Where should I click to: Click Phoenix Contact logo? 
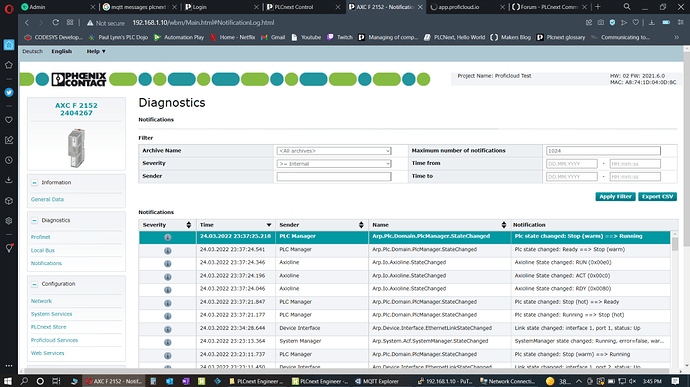point(79,79)
